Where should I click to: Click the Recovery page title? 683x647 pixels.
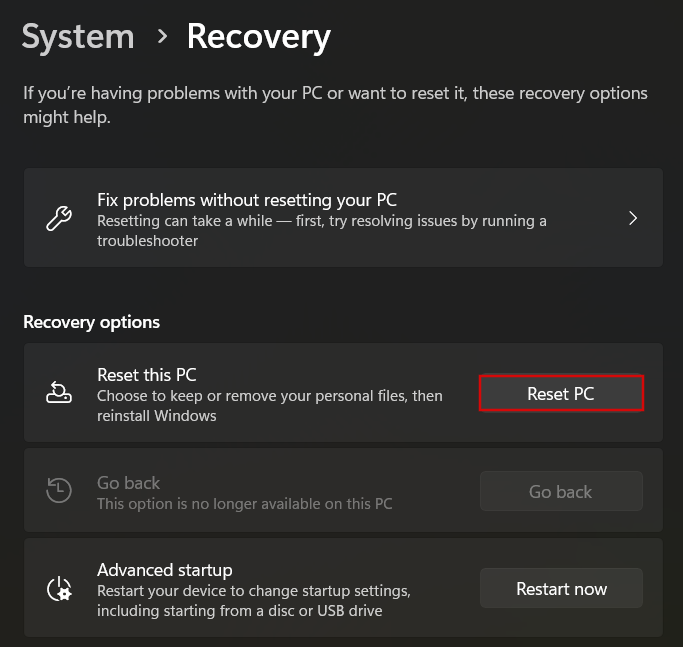259,37
